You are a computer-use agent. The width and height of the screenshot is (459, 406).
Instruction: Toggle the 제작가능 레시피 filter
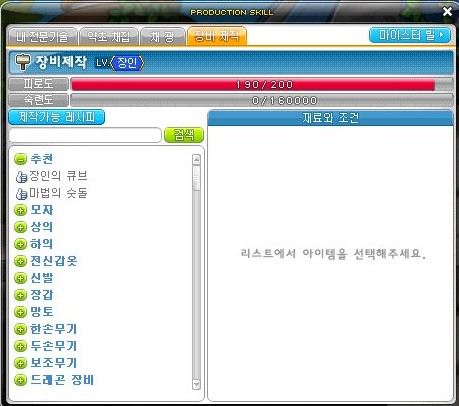click(56, 117)
